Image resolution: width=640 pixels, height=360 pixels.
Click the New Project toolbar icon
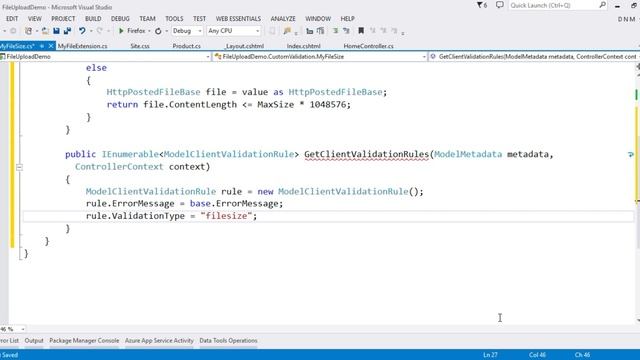point(28,31)
